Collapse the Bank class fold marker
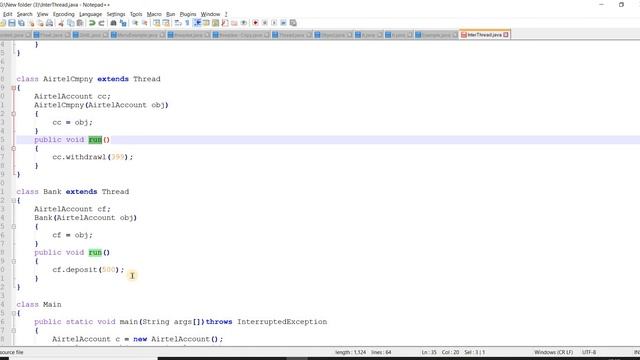640x360 pixels. 13,200
